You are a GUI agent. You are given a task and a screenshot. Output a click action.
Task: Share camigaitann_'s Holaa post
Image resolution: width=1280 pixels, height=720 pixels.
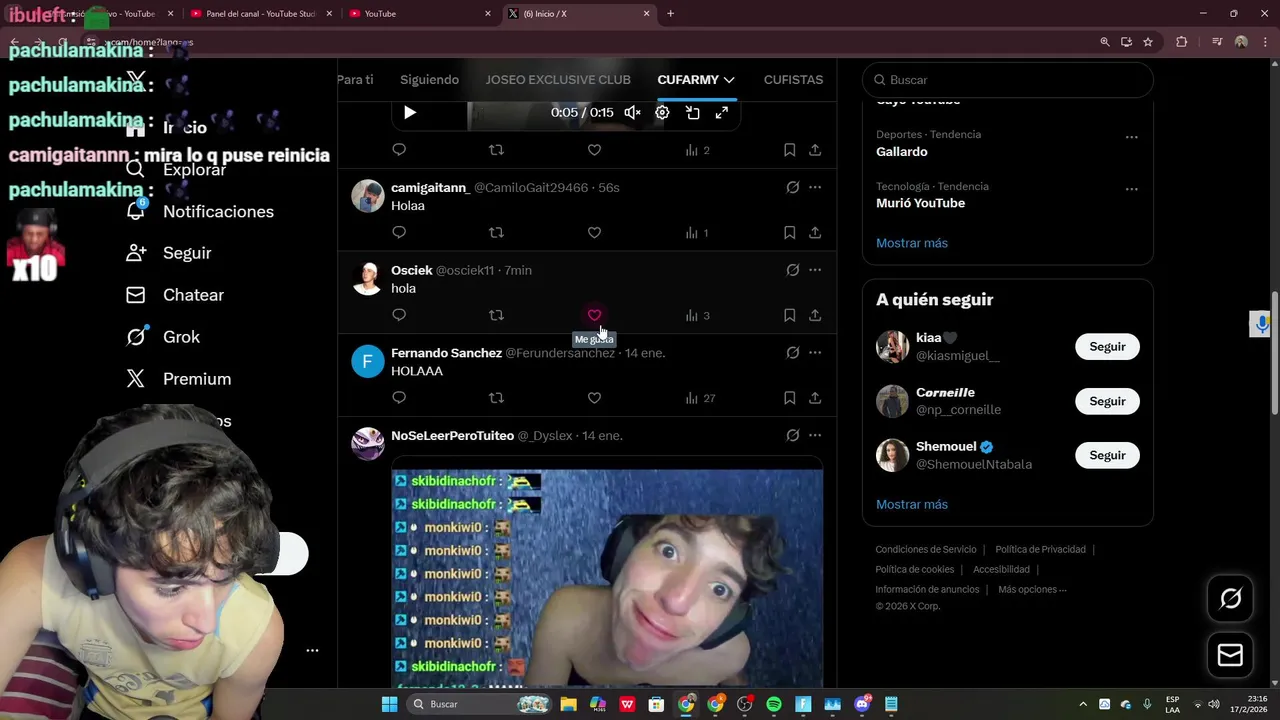(x=815, y=232)
